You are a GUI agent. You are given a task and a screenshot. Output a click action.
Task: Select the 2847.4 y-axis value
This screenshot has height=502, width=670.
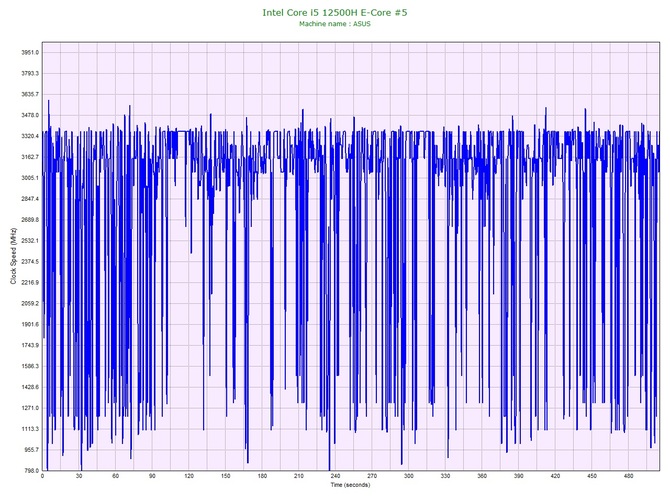30,199
